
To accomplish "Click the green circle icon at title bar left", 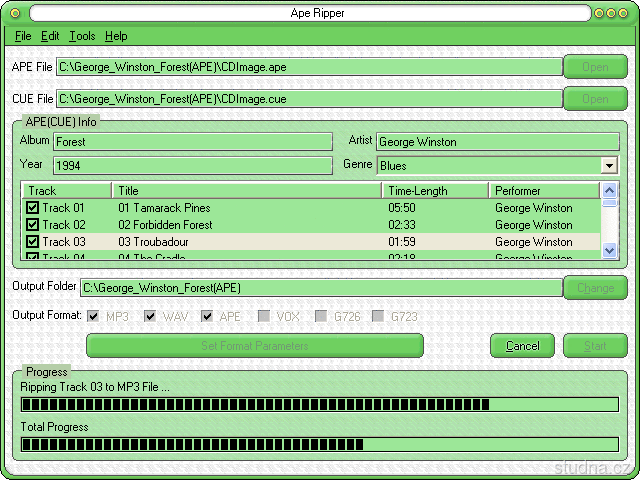I will click(15, 13).
